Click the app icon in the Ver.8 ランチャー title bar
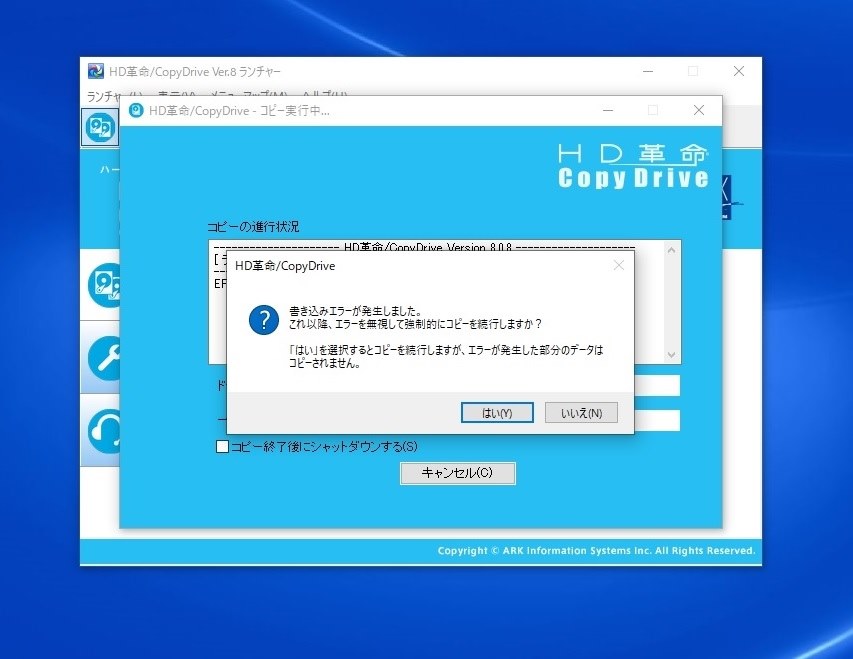The height and width of the screenshot is (659, 853). click(x=95, y=71)
